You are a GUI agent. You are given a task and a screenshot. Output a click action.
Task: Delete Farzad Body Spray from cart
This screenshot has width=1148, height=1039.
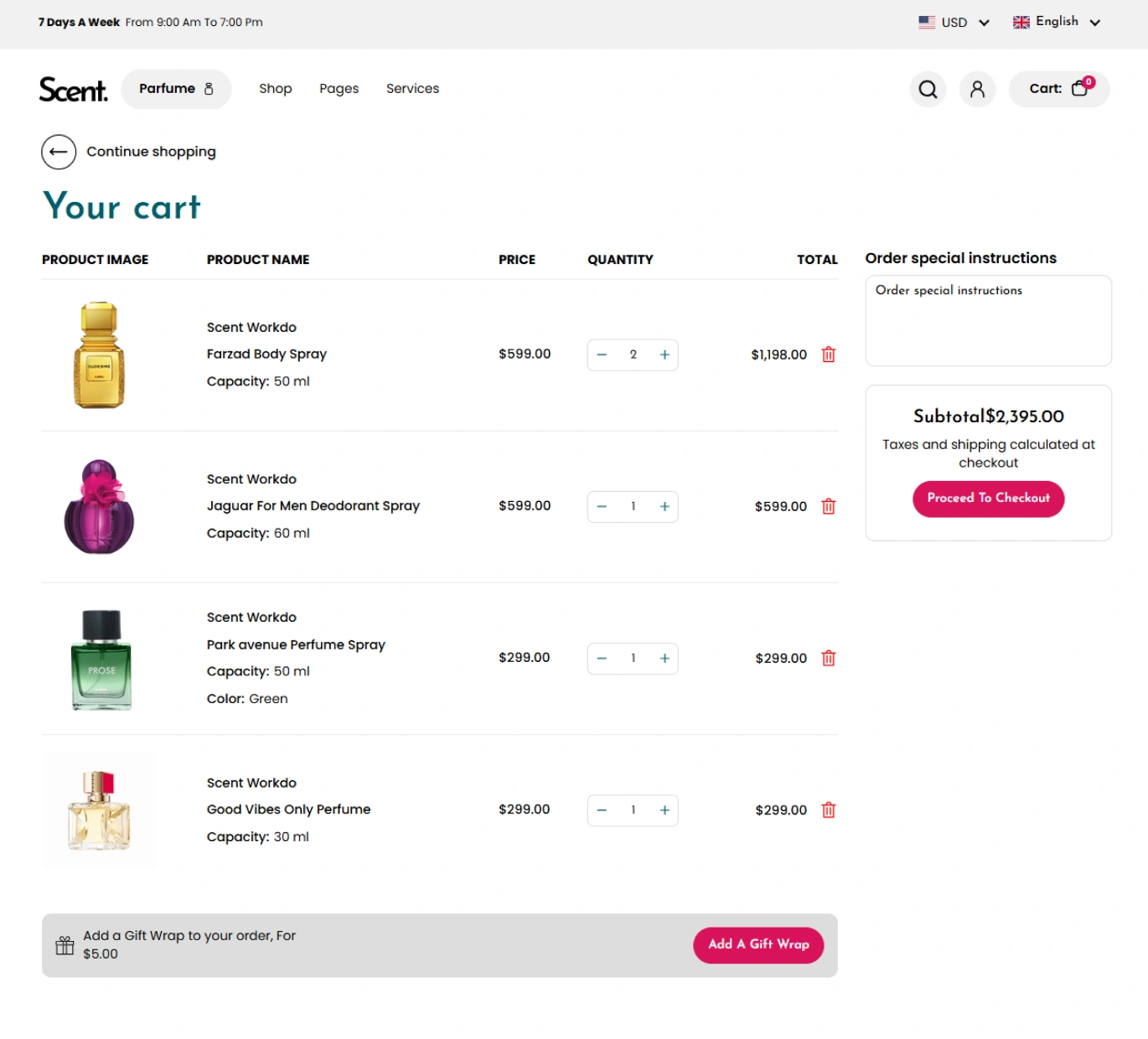pos(828,354)
